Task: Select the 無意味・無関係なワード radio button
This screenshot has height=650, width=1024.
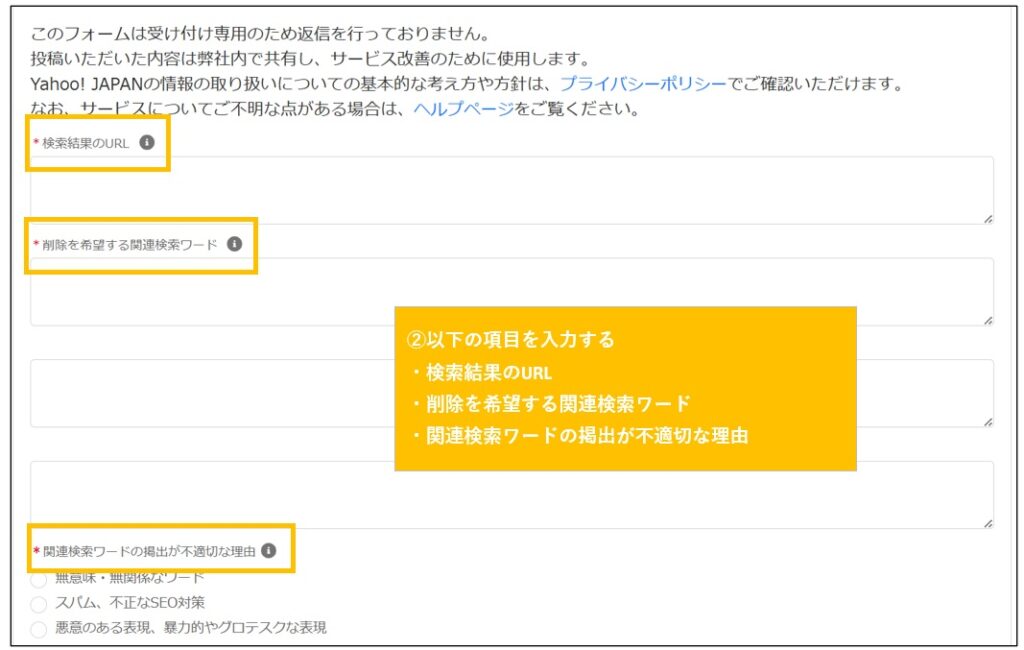Action: click(x=39, y=580)
